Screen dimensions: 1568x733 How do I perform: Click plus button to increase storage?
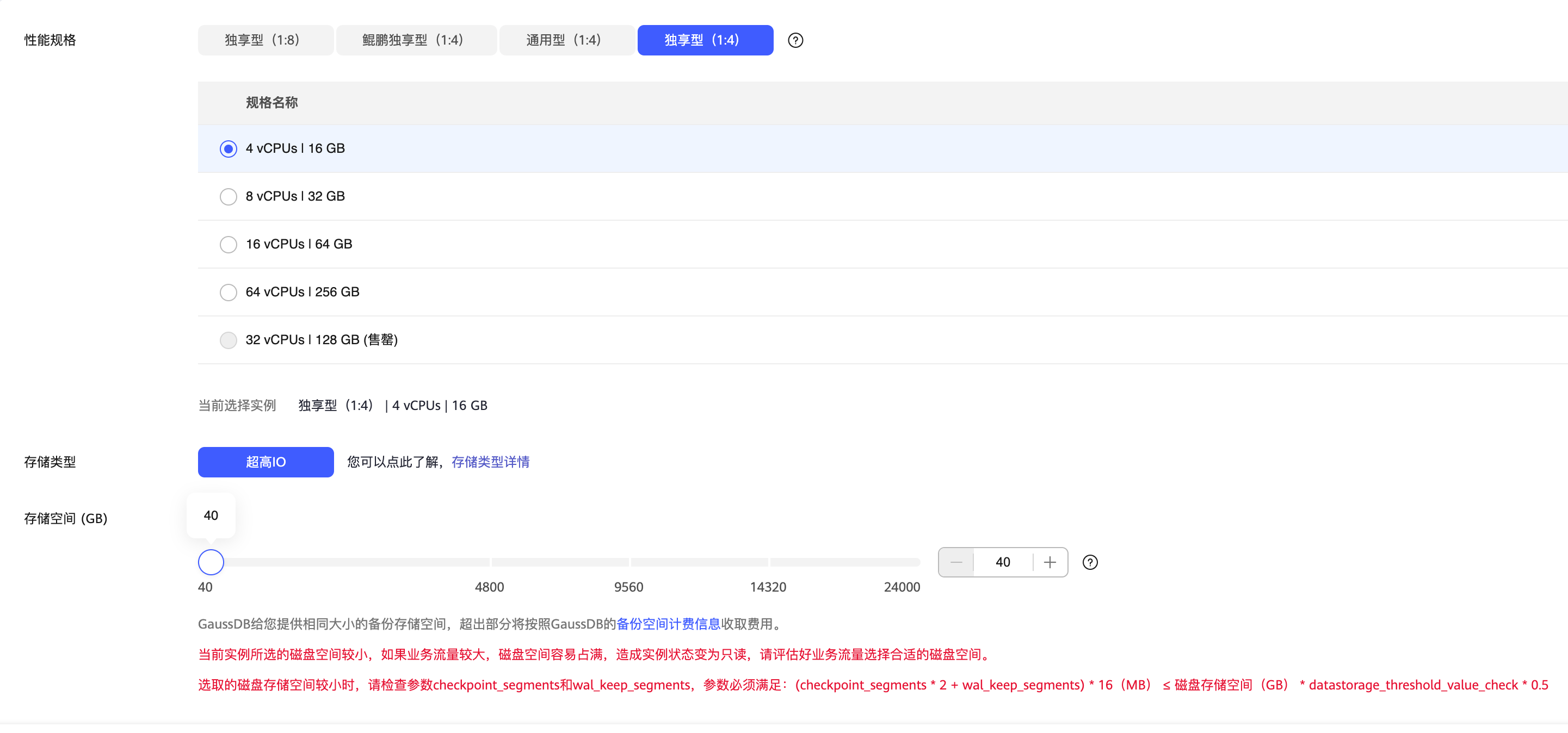coord(1050,562)
